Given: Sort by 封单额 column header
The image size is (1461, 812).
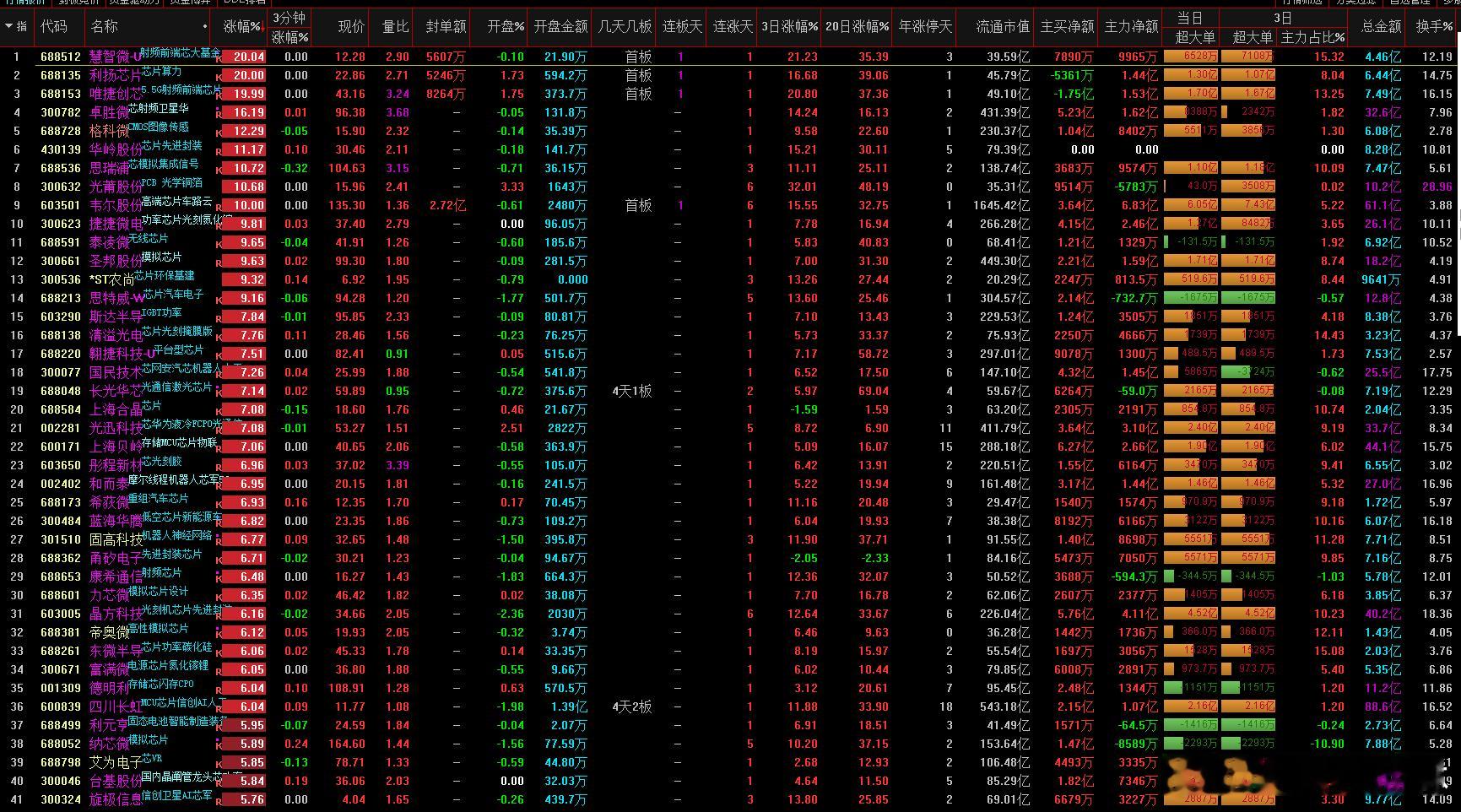Looking at the screenshot, I should pyautogui.click(x=446, y=27).
